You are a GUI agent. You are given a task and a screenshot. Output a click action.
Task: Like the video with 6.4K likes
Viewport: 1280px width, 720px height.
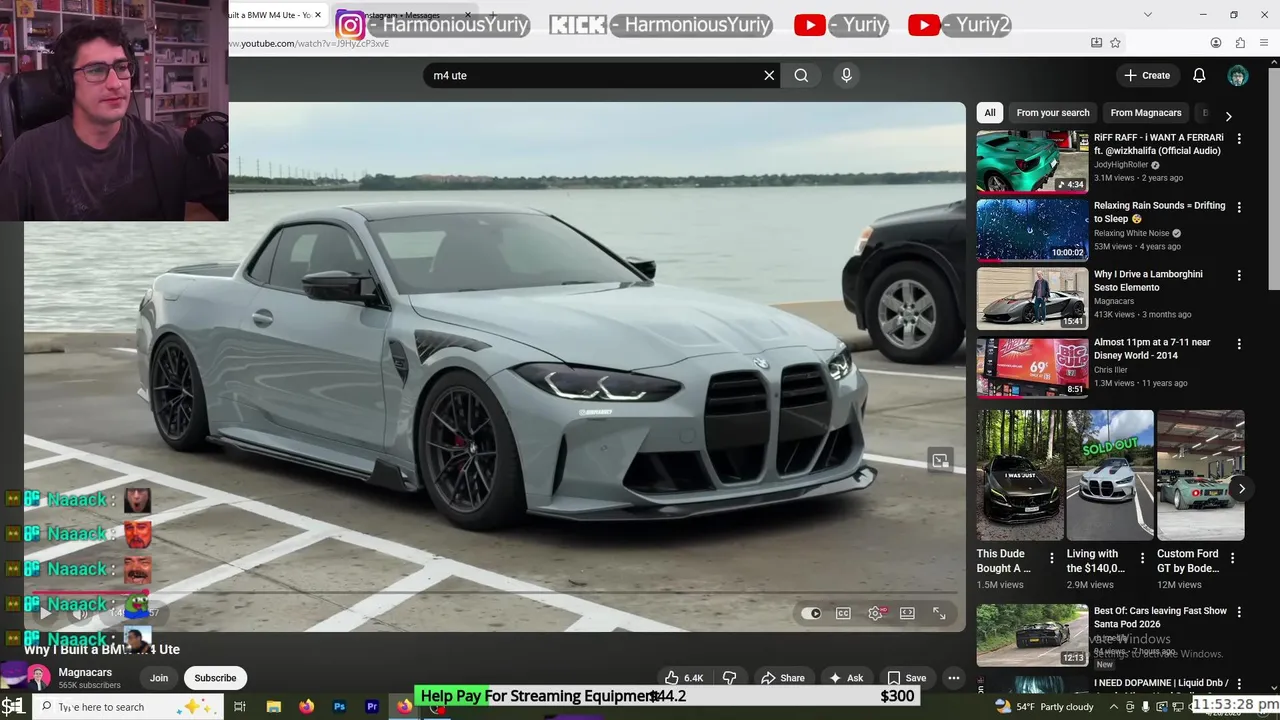pos(684,678)
